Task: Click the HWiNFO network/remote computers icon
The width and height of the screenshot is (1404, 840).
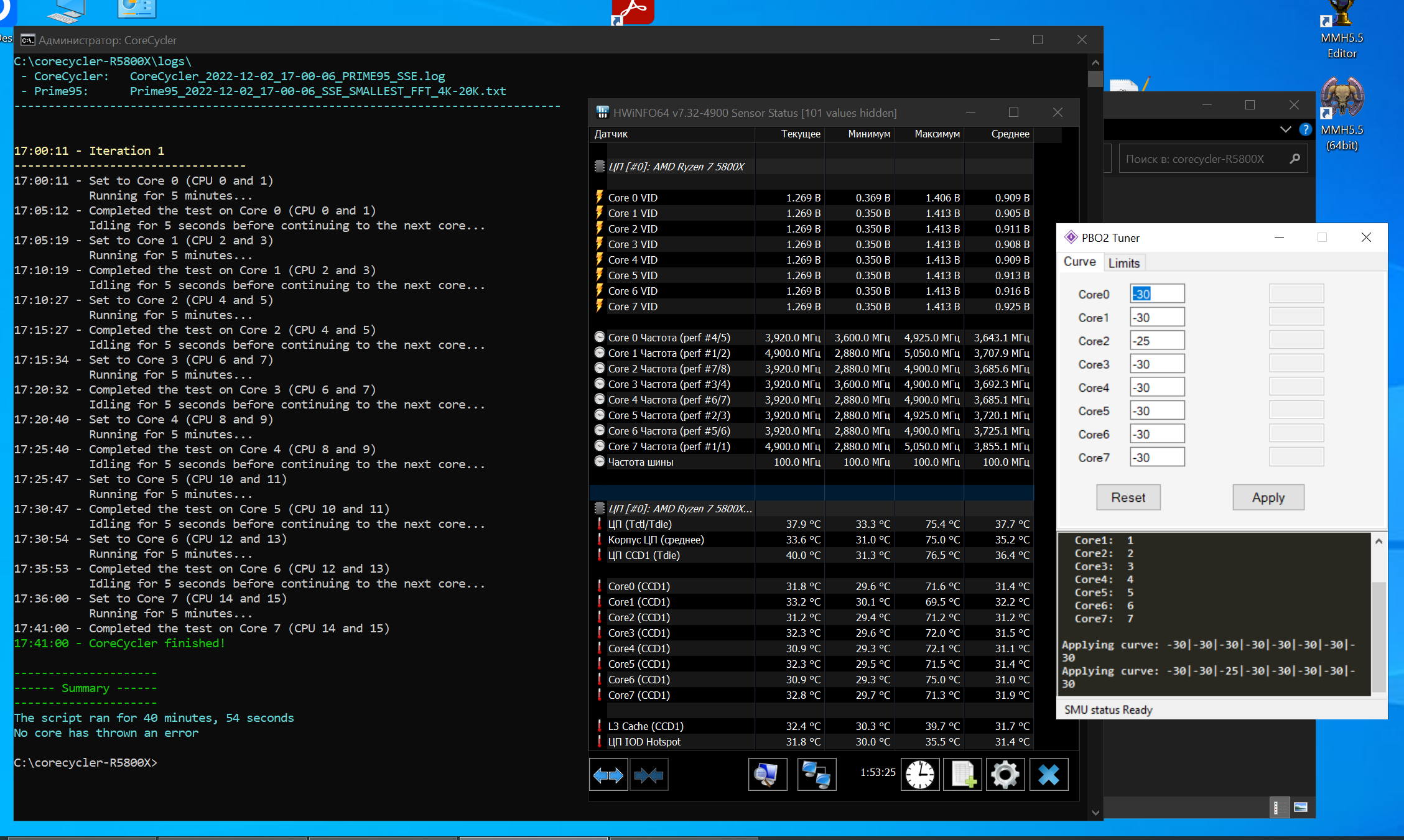Action: [816, 775]
